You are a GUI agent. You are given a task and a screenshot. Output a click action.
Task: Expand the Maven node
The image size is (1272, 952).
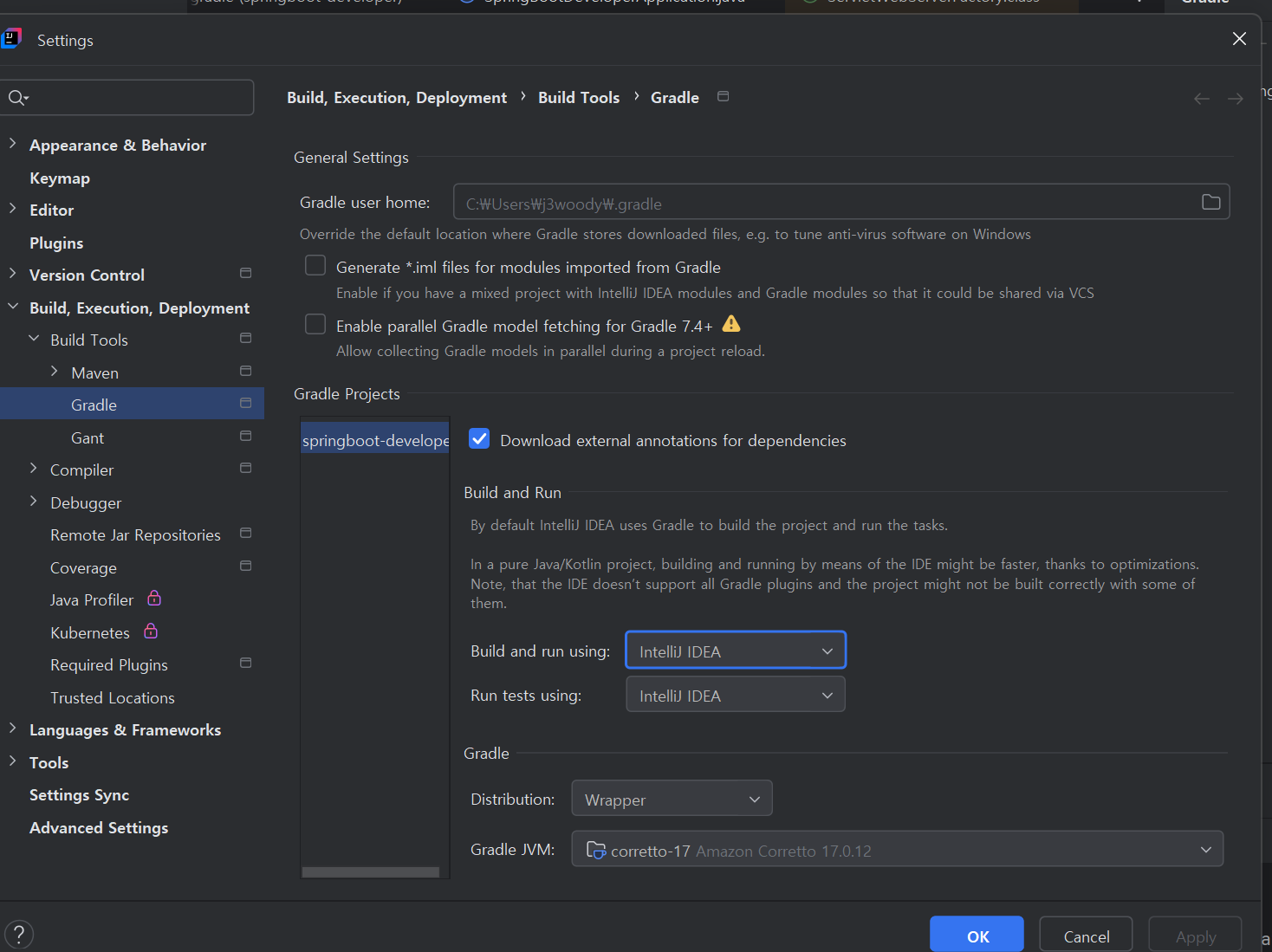click(x=55, y=372)
